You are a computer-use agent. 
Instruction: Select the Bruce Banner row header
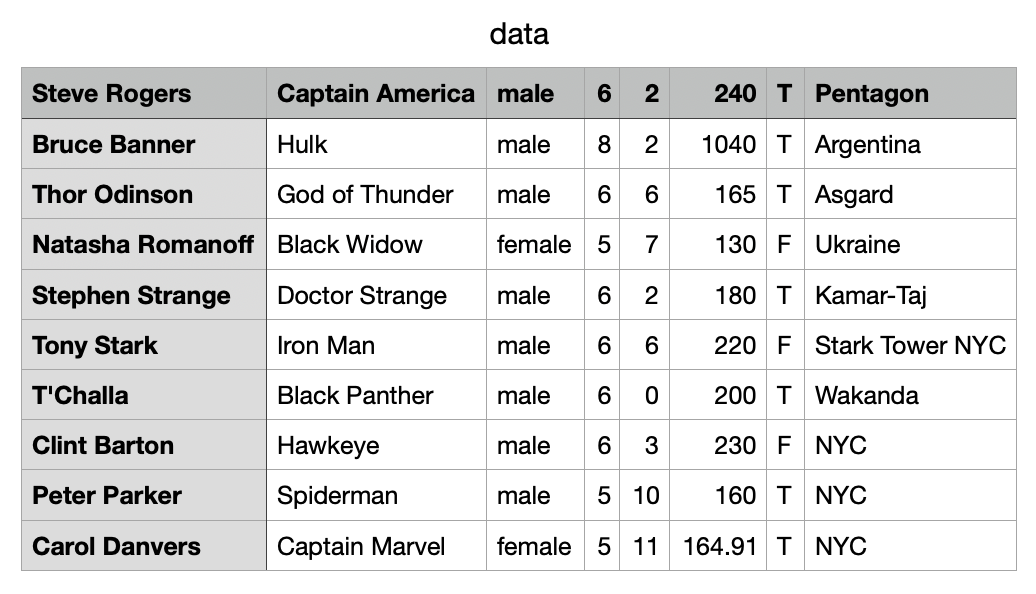coord(144,144)
